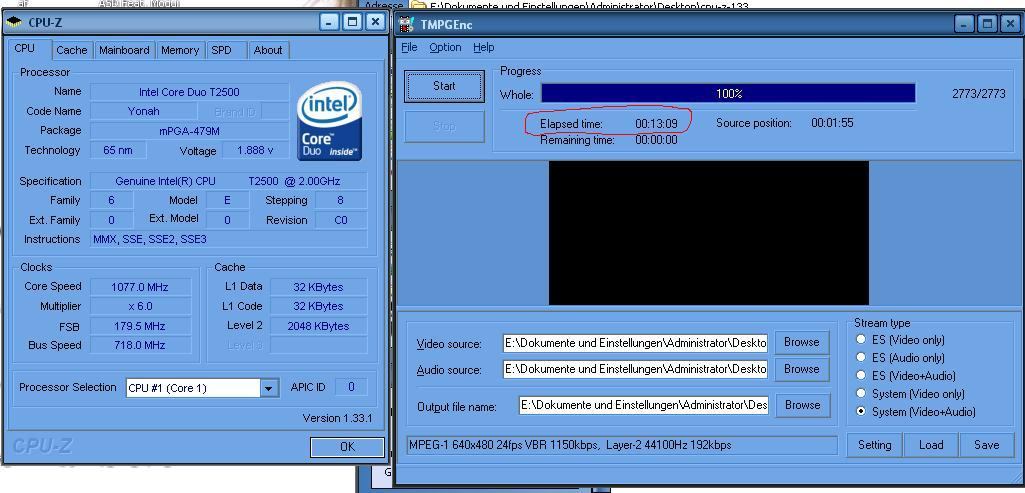Open the Processor Selection dropdown
This screenshot has height=493, width=1025.
click(x=269, y=388)
